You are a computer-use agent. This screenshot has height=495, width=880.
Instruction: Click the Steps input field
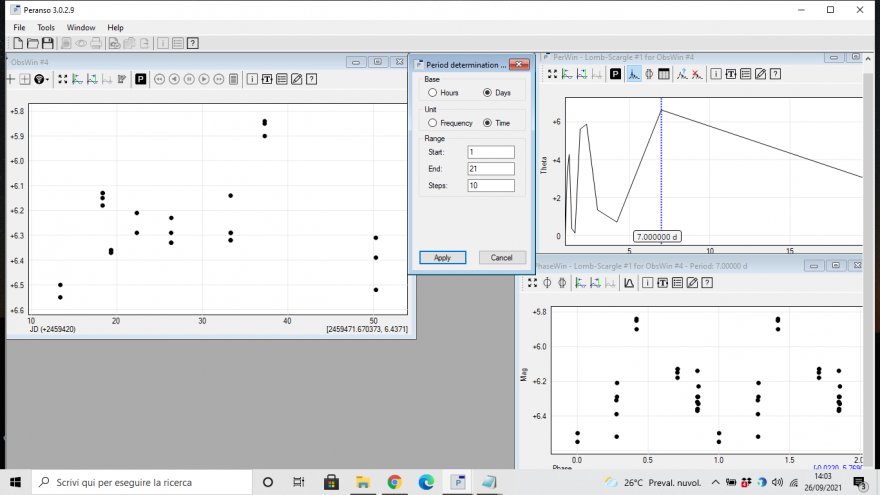(490, 185)
